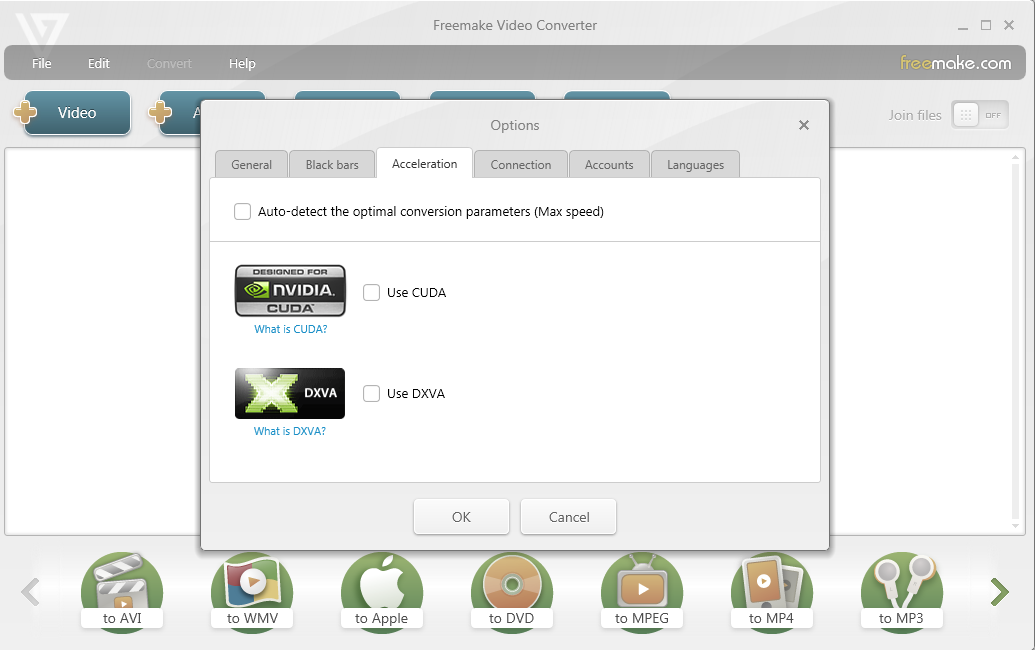Tick the Use DXVA checkbox
This screenshot has width=1035, height=650.
(x=372, y=394)
